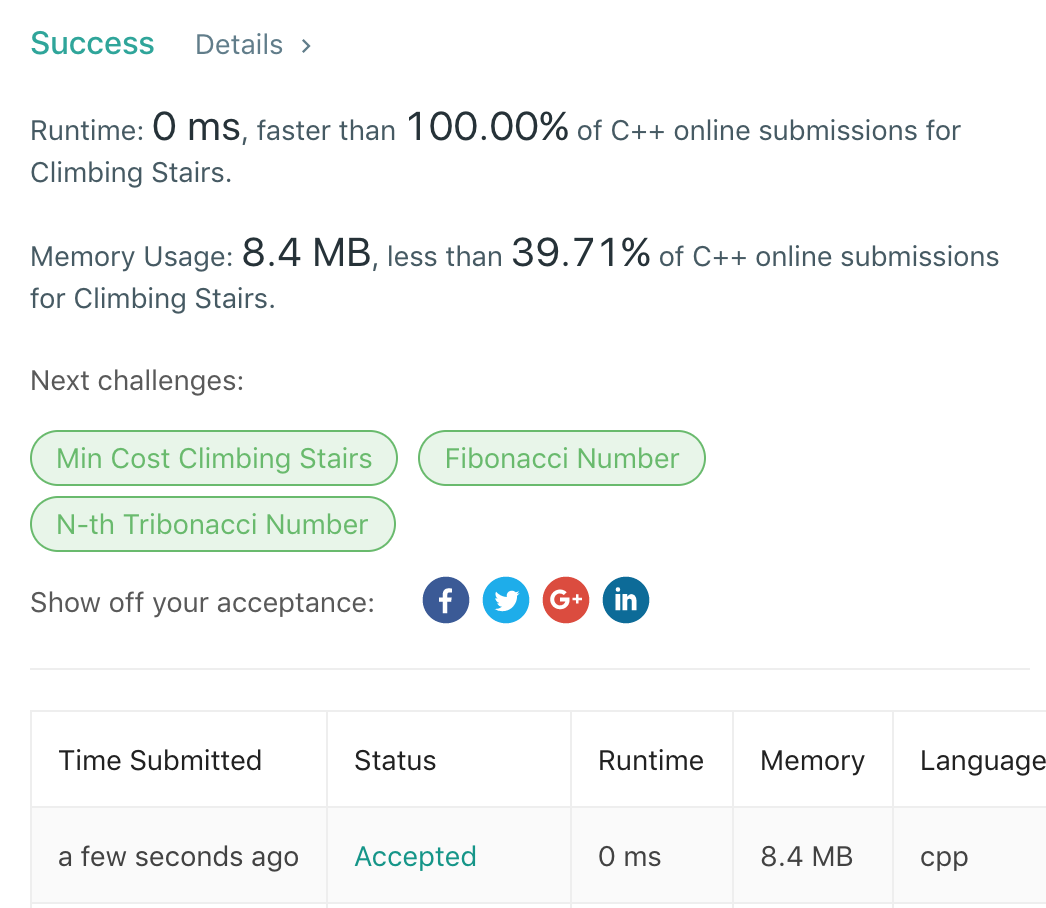Viewport: 1046px width, 908px height.
Task: Share acceptance via Google Plus icon
Action: 566,601
